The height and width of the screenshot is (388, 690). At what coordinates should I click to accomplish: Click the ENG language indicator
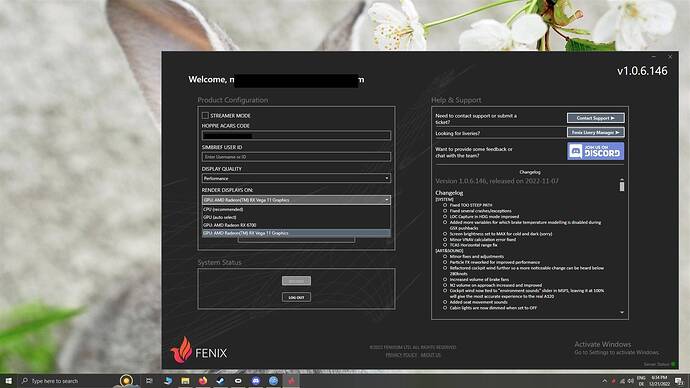click(x=641, y=378)
